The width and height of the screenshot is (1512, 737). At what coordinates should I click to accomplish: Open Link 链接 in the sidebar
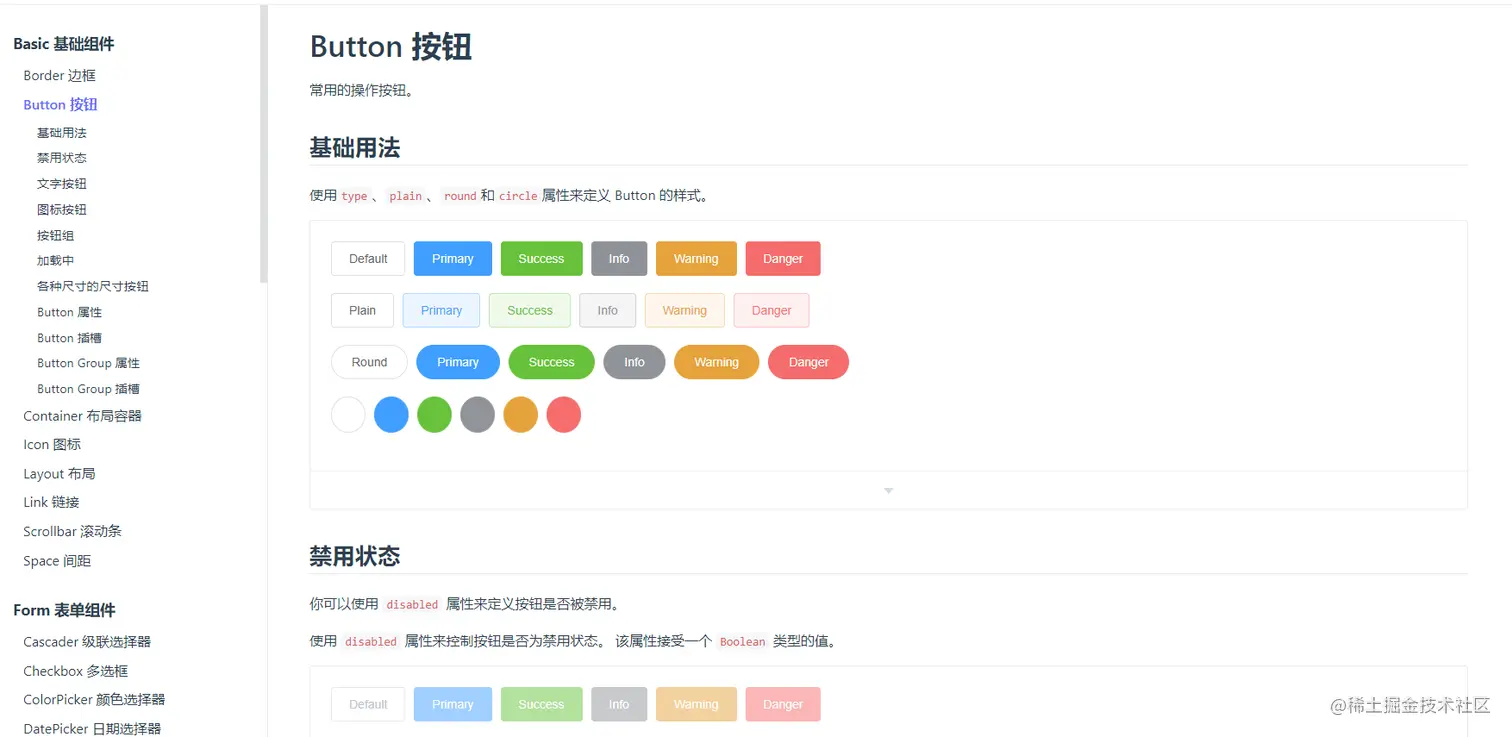52,502
